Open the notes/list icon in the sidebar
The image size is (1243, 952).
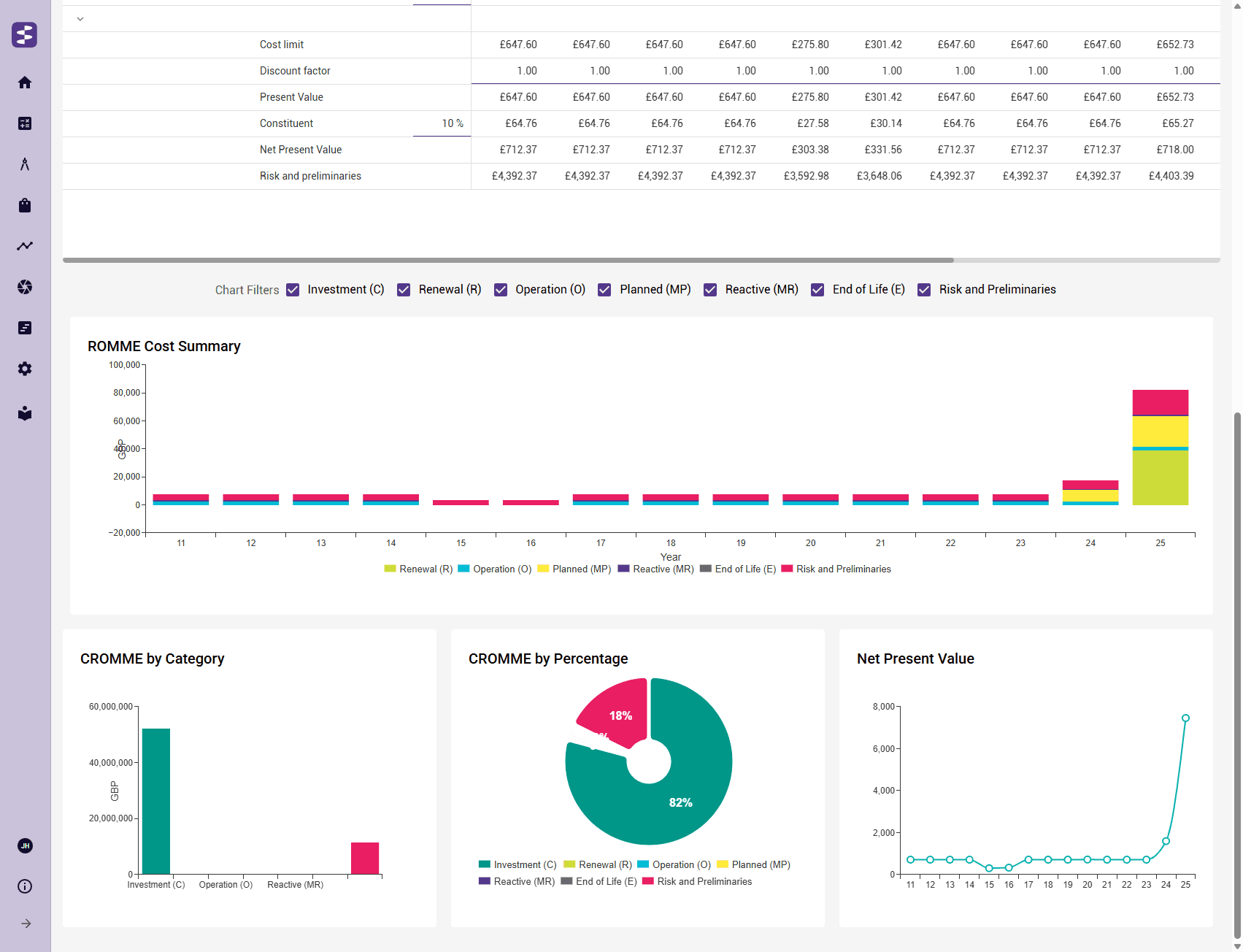click(25, 328)
